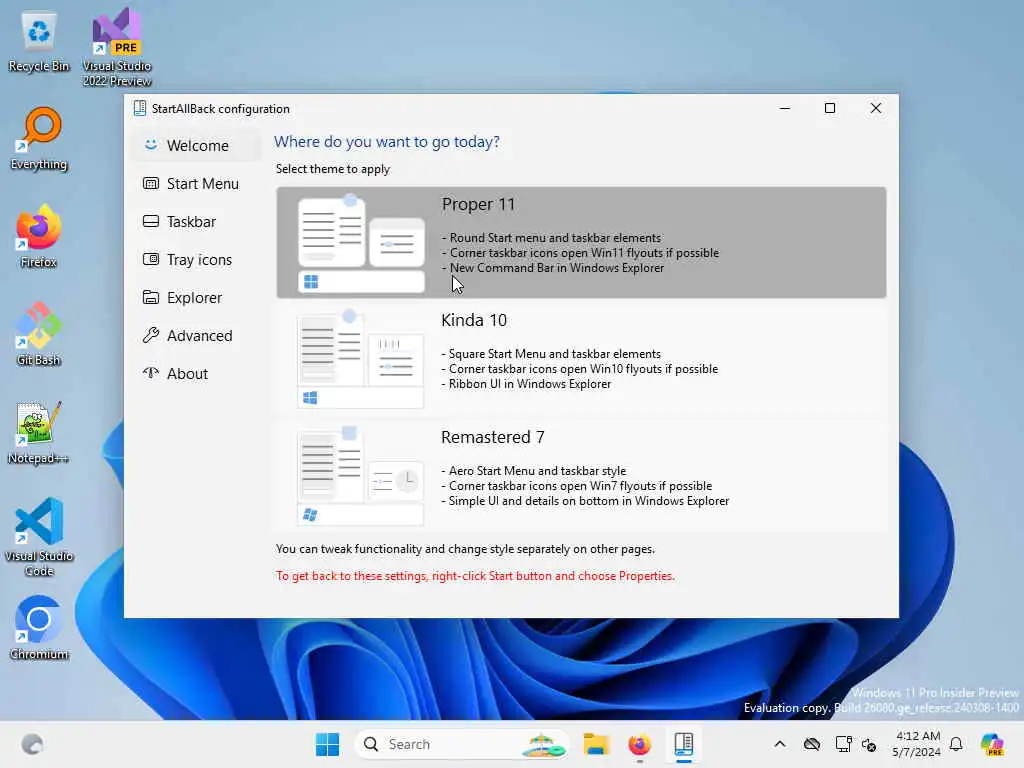Open File Explorer from taskbar

click(x=596, y=744)
